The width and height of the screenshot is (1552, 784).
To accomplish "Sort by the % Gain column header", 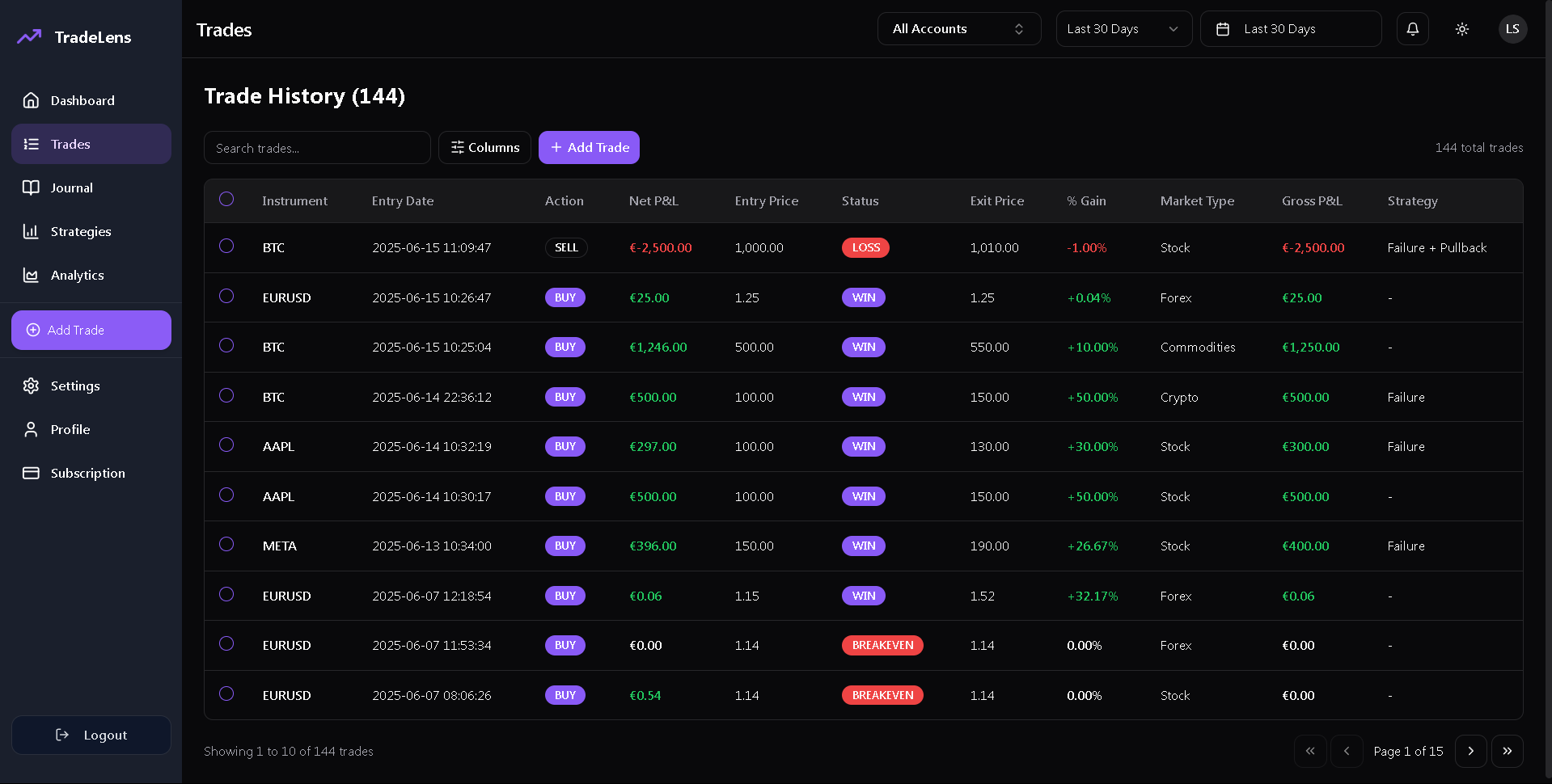I will pyautogui.click(x=1086, y=200).
